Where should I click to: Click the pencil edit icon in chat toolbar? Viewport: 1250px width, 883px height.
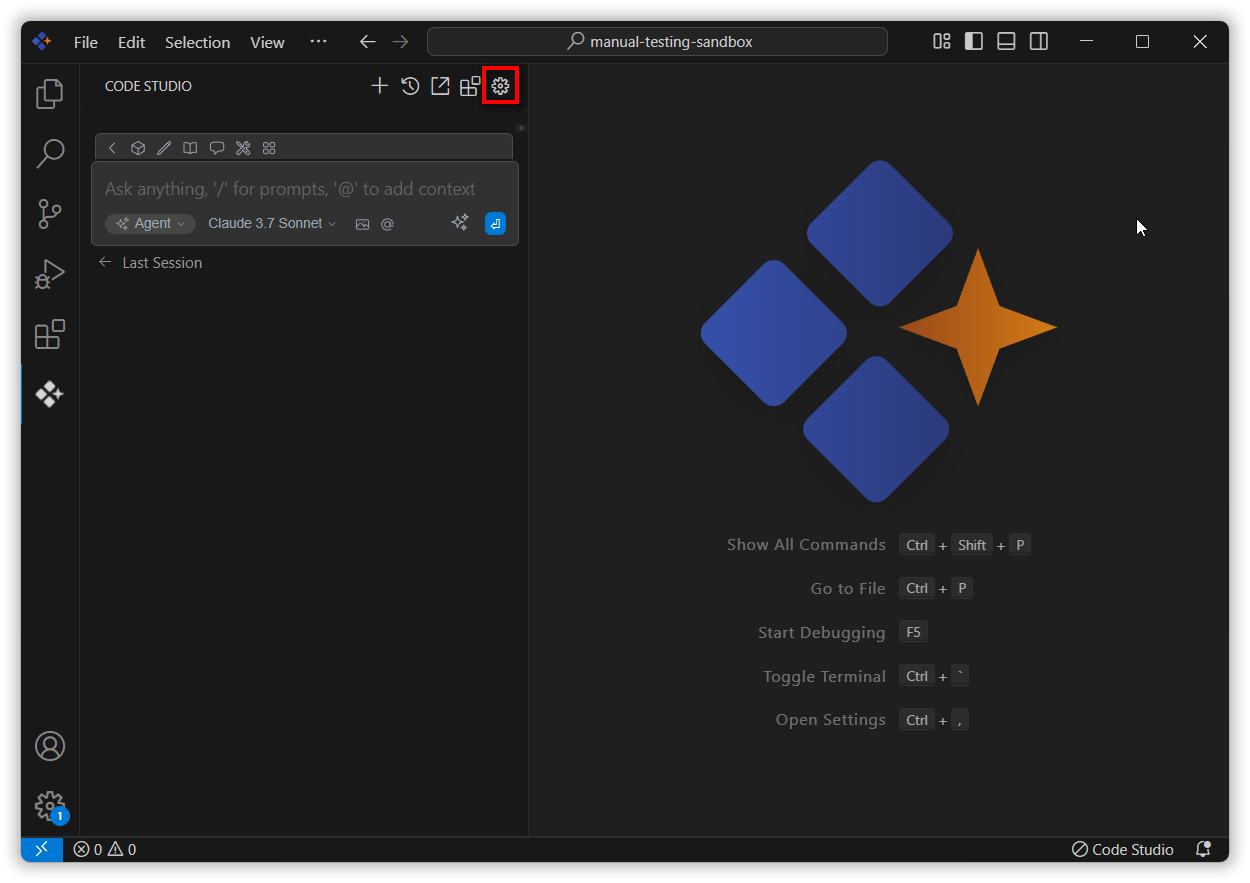[x=164, y=148]
